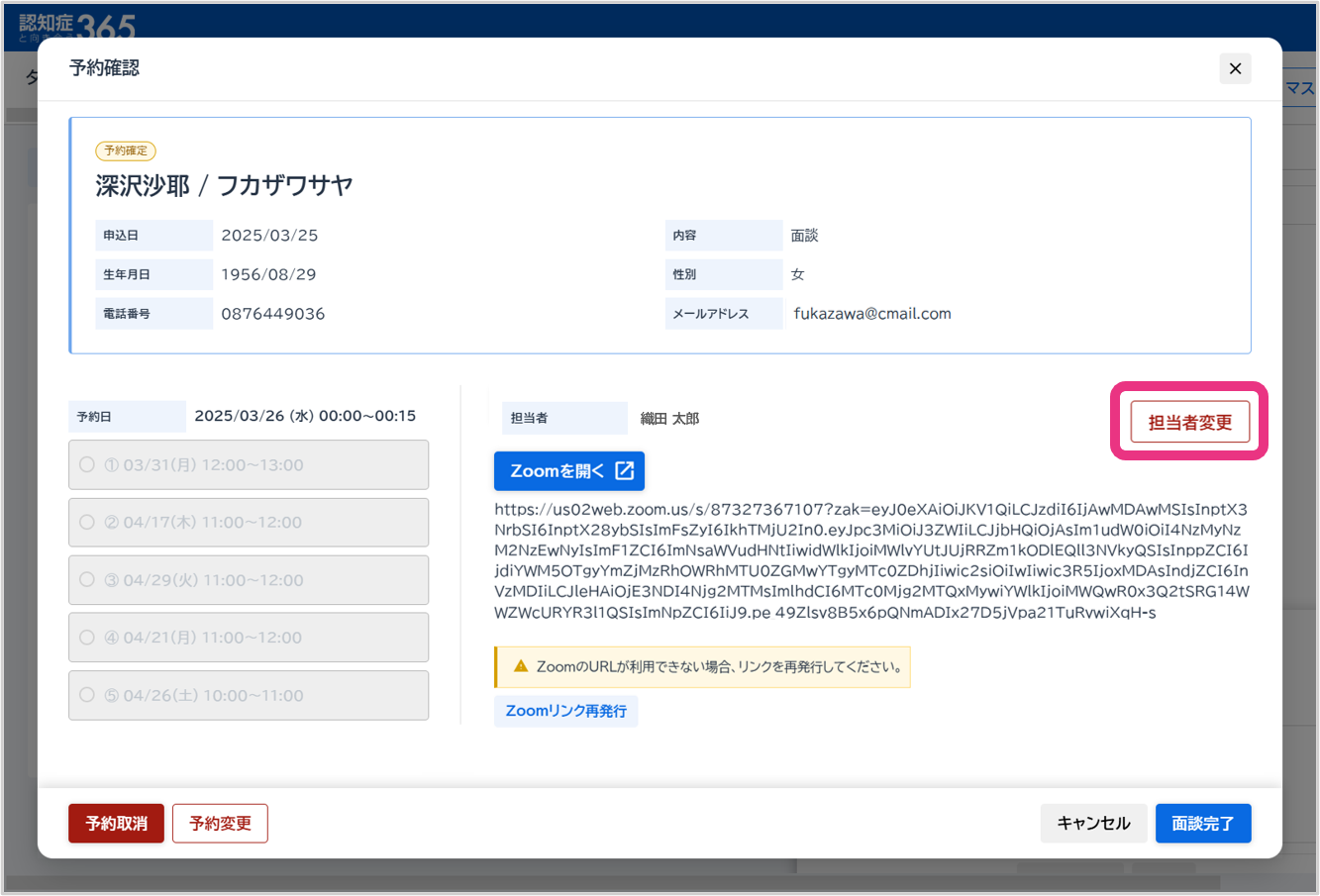This screenshot has width=1320, height=896.
Task: Select radio option ② 04/17(木) 11:00~12:00
Action: 87,522
